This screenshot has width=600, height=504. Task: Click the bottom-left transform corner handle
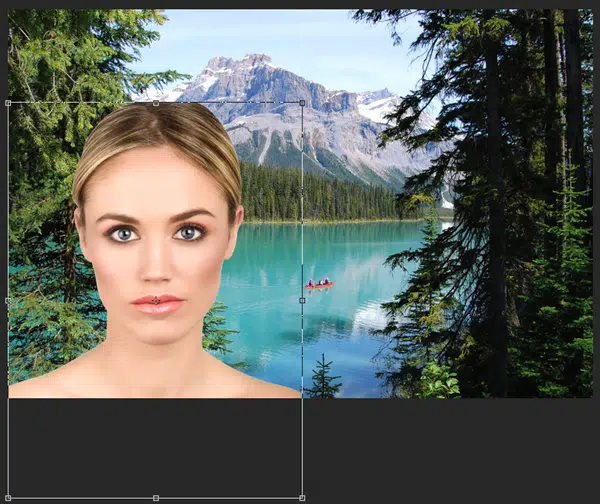pos(8,497)
